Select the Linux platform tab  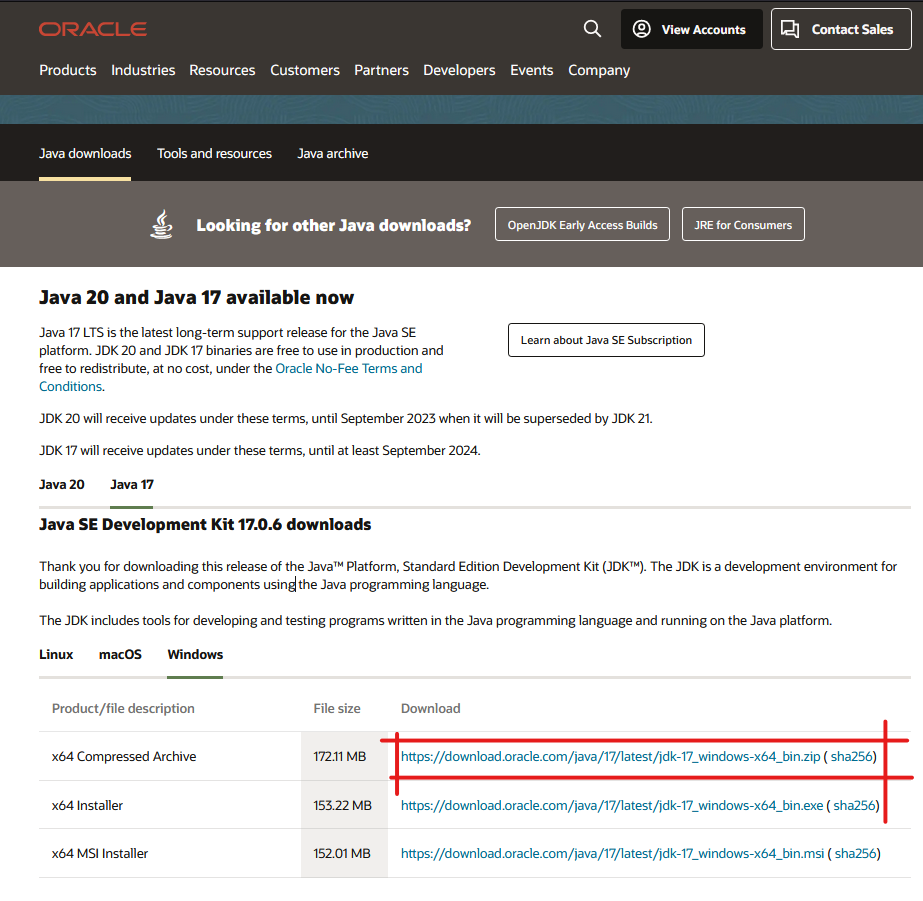[x=56, y=654]
